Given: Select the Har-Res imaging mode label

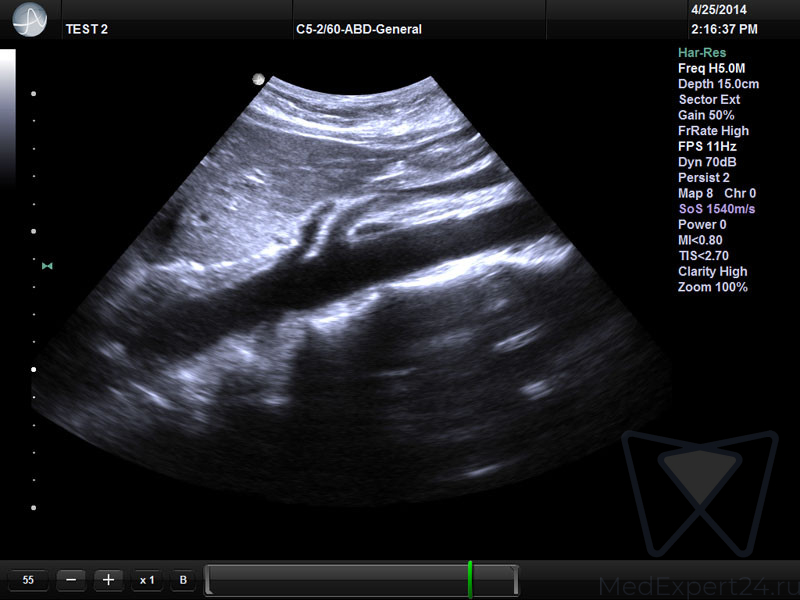Looking at the screenshot, I should point(702,53).
